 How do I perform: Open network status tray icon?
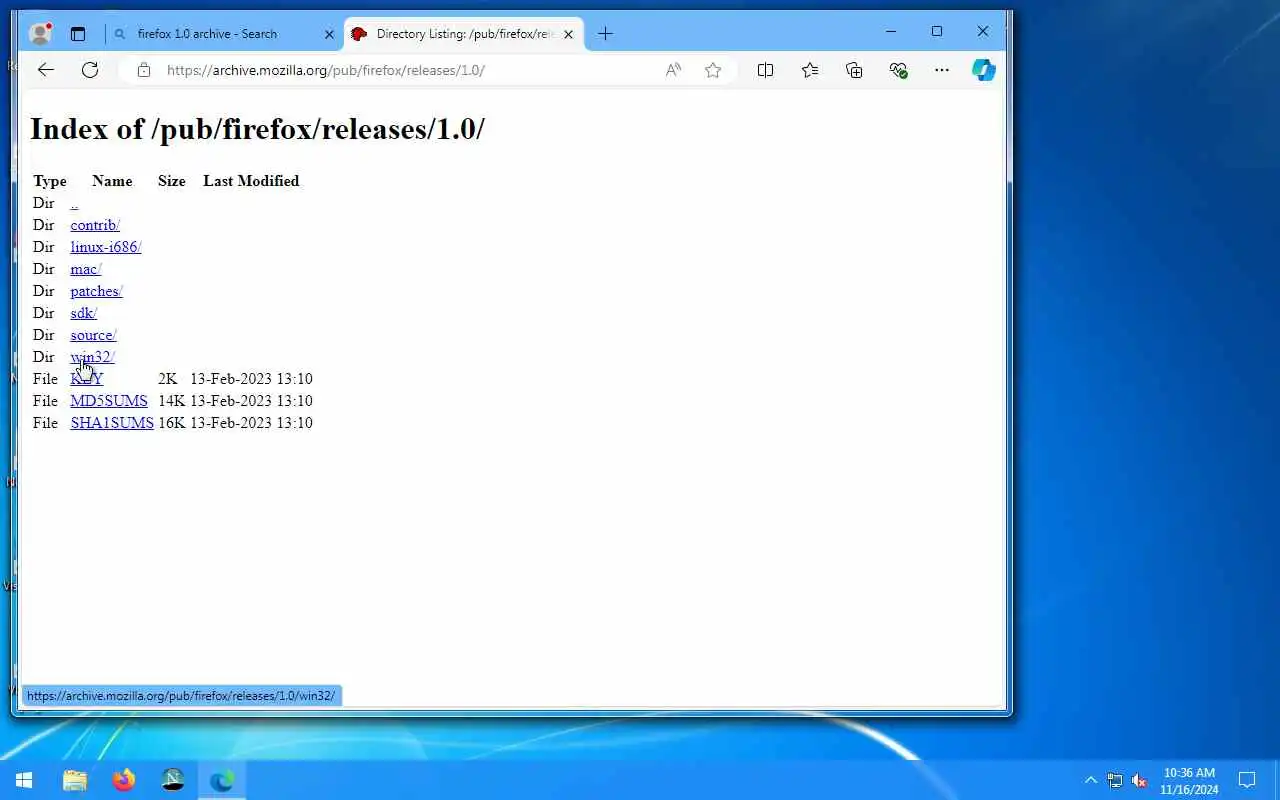[x=1115, y=780]
